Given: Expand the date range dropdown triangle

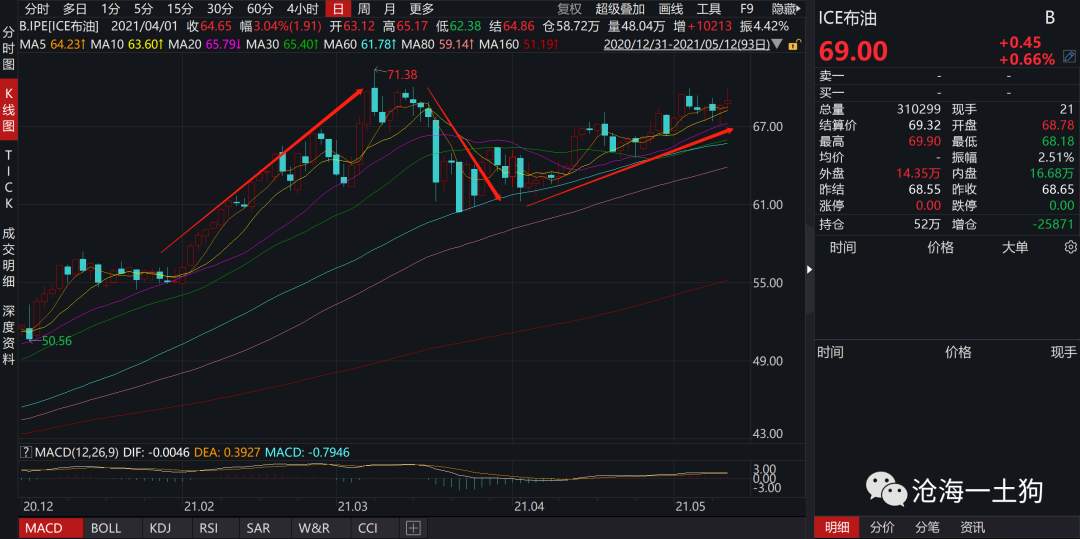Looking at the screenshot, I should click(x=778, y=45).
